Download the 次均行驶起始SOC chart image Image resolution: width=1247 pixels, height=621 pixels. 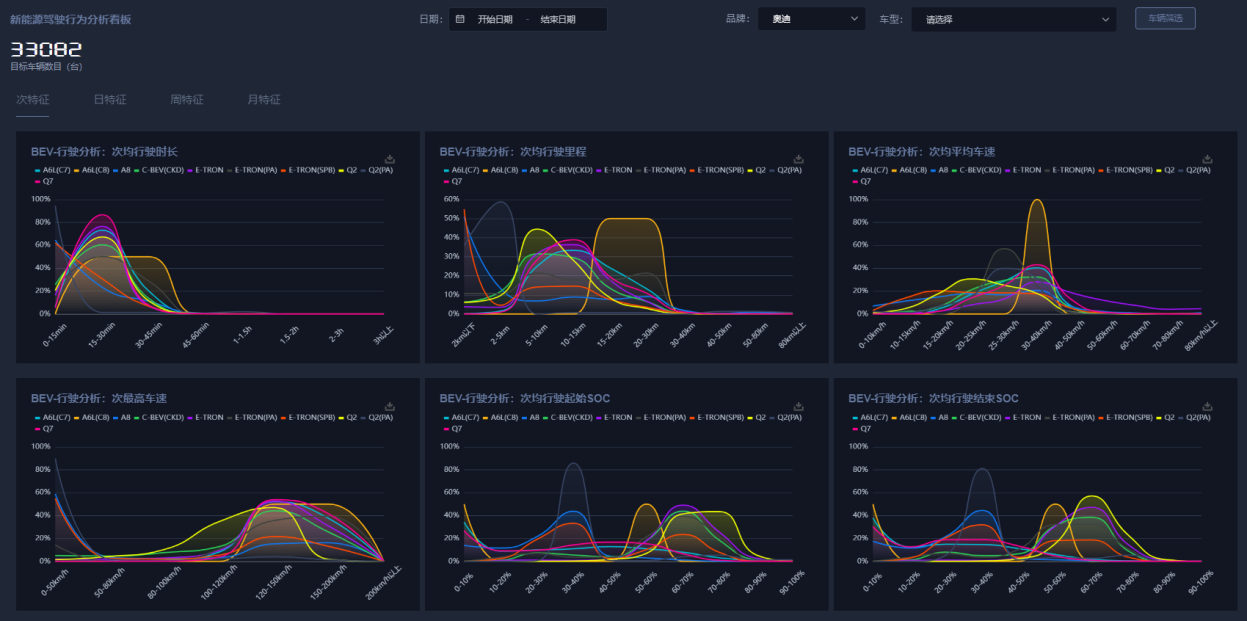click(x=798, y=407)
